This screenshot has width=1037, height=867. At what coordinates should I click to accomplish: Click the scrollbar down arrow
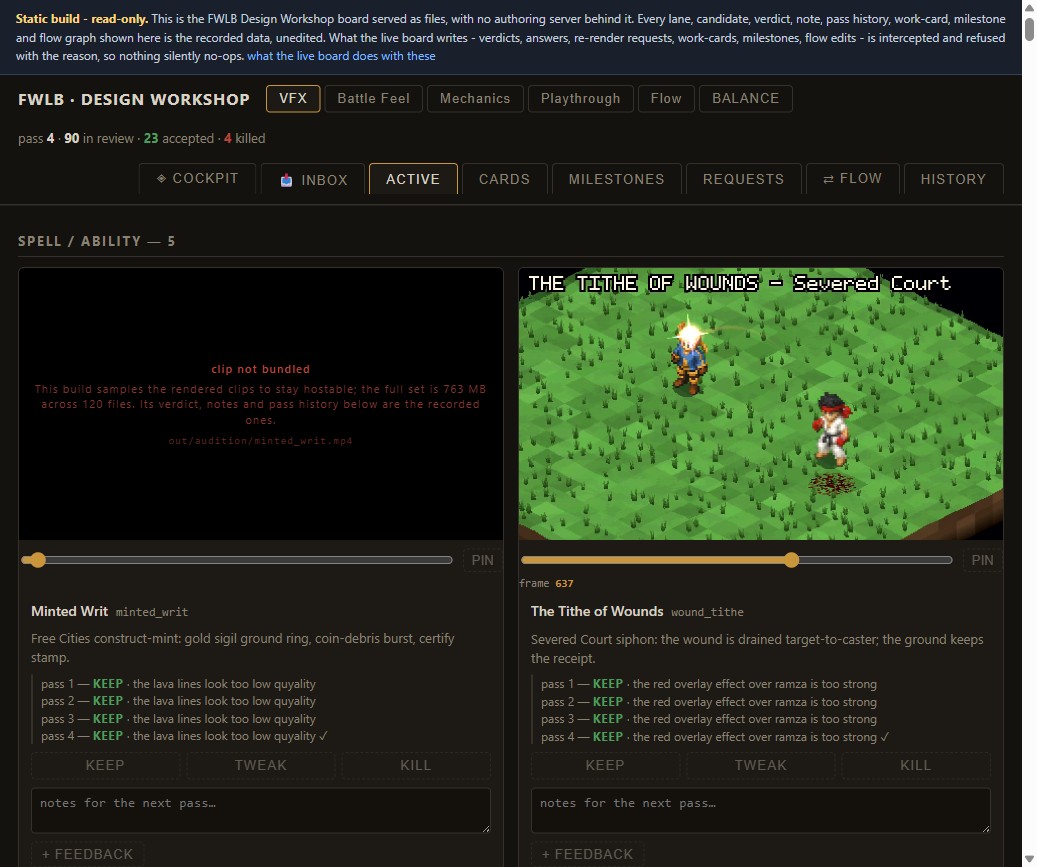[1029, 859]
